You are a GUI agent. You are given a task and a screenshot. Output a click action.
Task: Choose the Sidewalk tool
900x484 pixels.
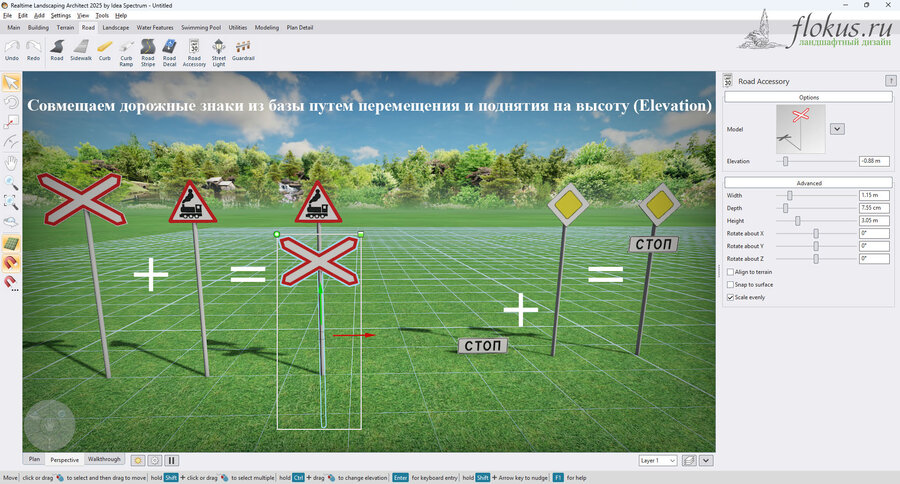pyautogui.click(x=81, y=50)
